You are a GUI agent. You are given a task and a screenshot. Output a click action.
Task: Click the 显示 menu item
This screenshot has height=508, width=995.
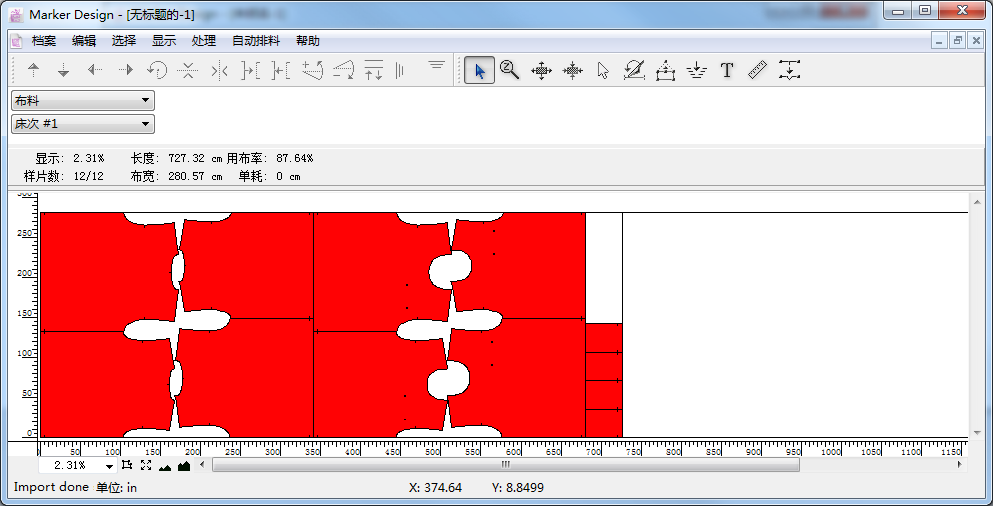point(164,41)
